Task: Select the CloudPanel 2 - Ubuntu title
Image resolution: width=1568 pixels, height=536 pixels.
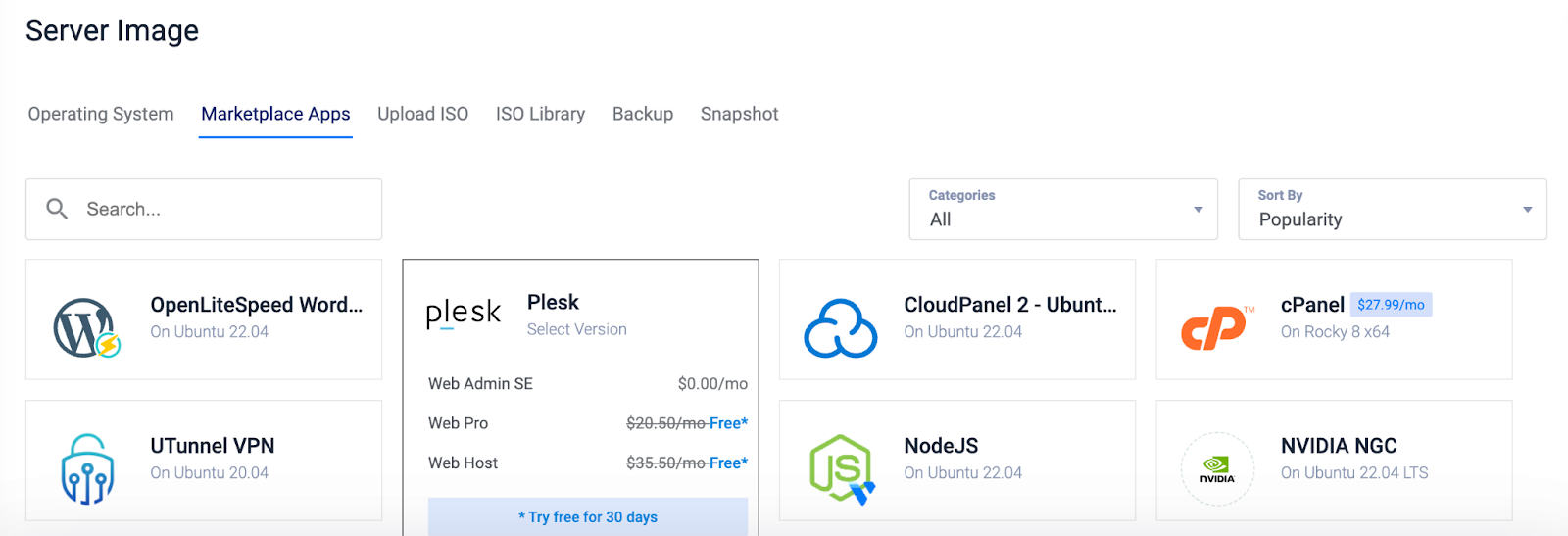Action: pos(1010,305)
